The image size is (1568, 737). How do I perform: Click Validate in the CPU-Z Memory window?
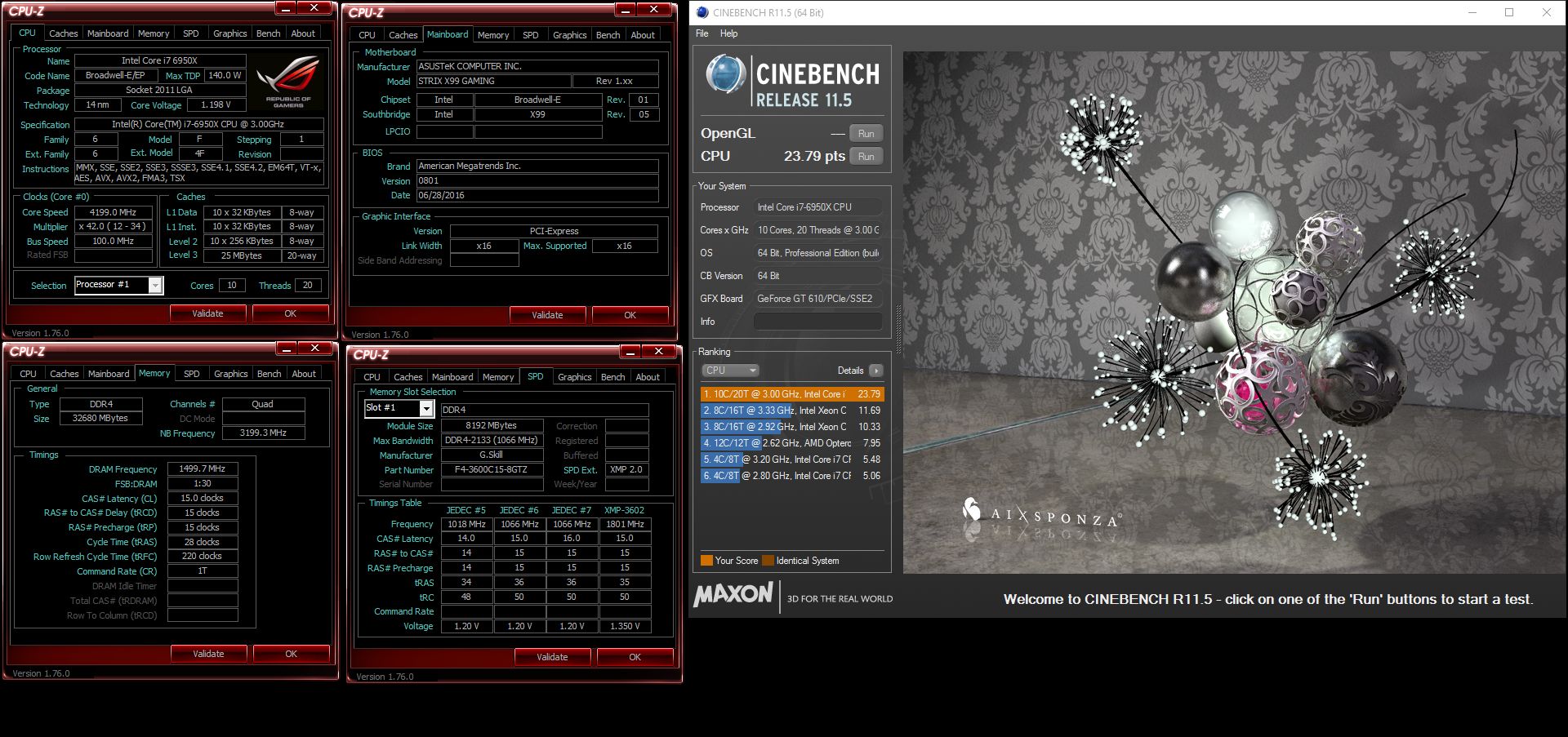208,654
